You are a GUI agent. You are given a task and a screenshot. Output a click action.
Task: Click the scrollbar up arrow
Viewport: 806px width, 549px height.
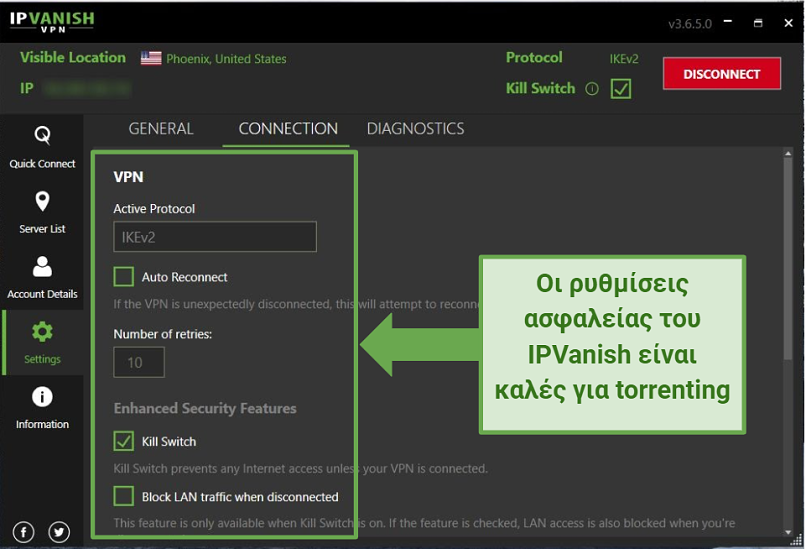click(788, 153)
